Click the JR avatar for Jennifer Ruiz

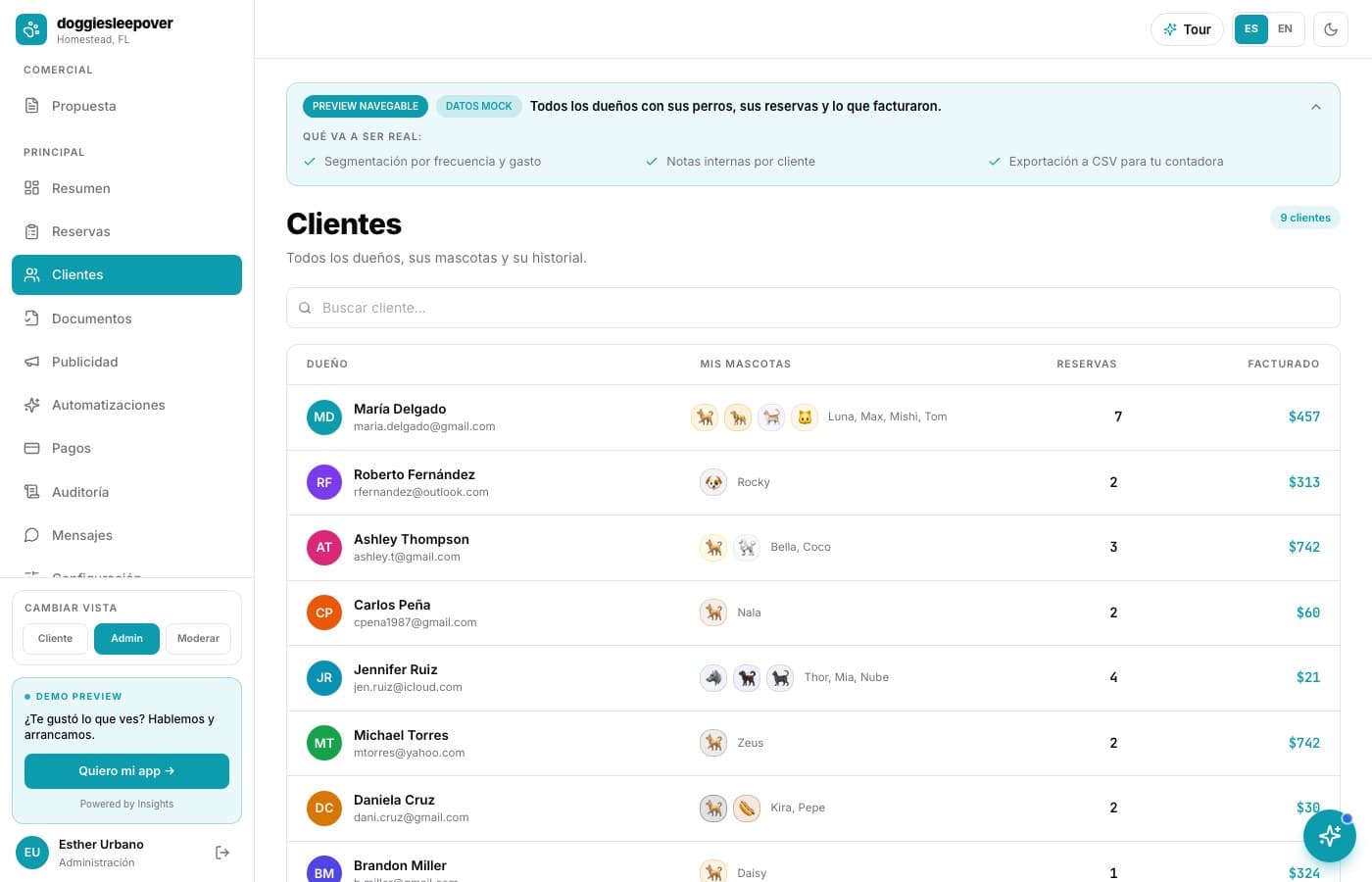click(324, 677)
